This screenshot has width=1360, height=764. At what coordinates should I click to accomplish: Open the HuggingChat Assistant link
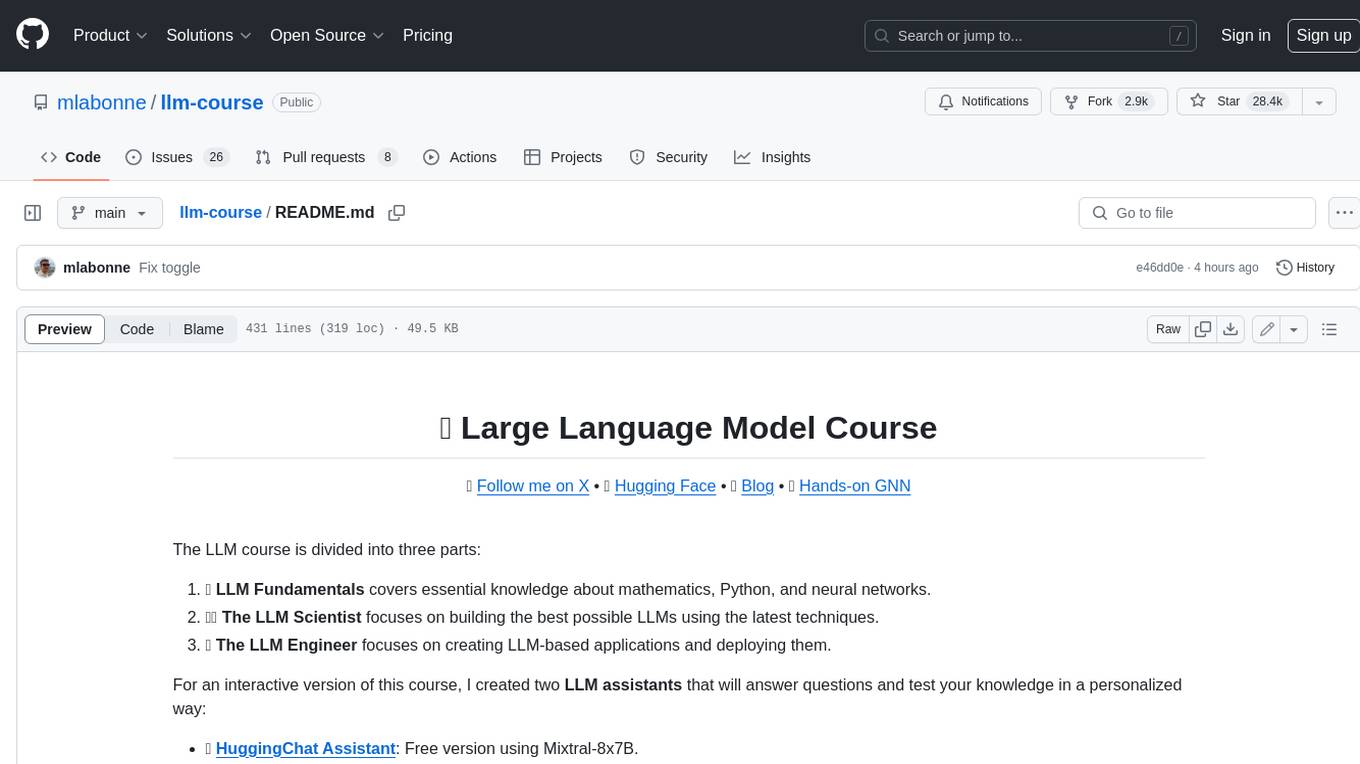click(x=306, y=748)
